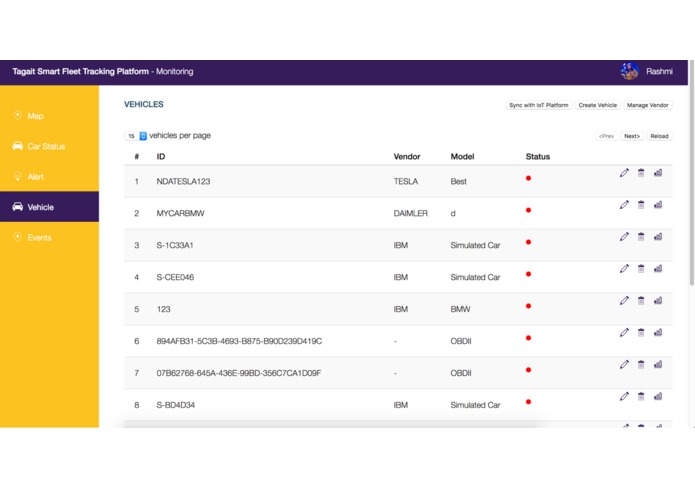Viewport: 695px width, 494px height.
Task: Click the S-CEE046 vehicle ID
Action: (175, 277)
